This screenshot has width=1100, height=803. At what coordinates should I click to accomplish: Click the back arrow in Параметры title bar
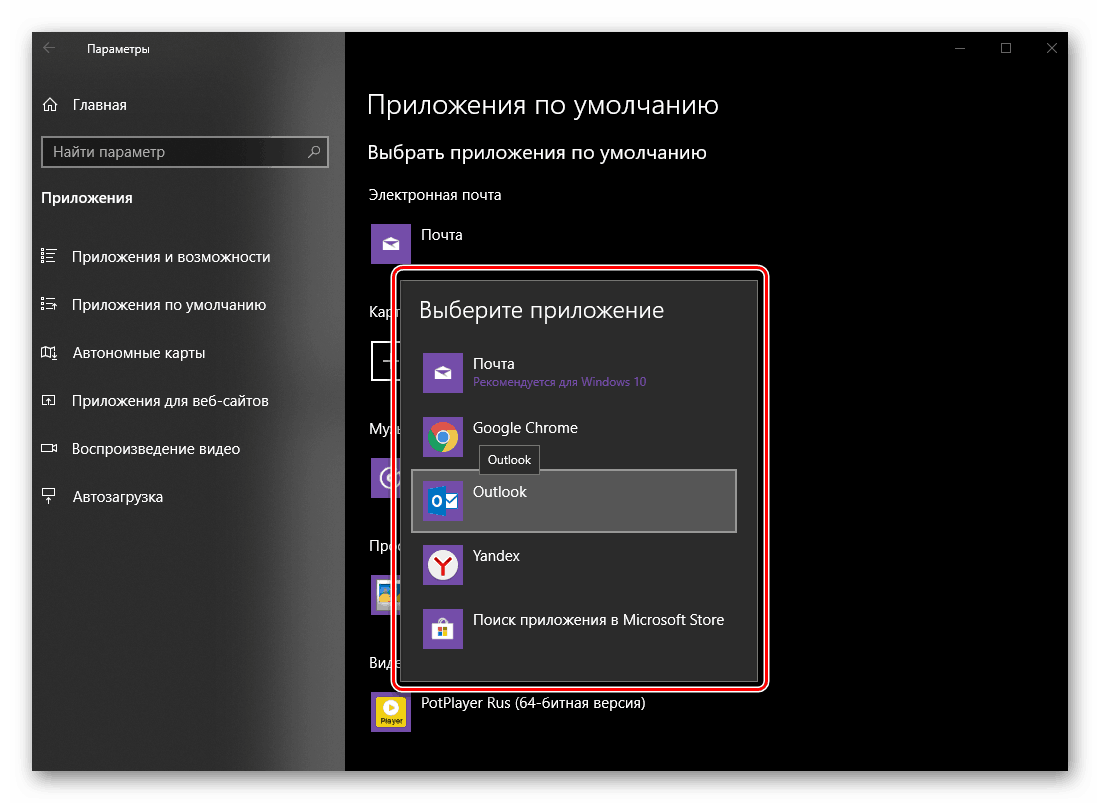pyautogui.click(x=49, y=48)
